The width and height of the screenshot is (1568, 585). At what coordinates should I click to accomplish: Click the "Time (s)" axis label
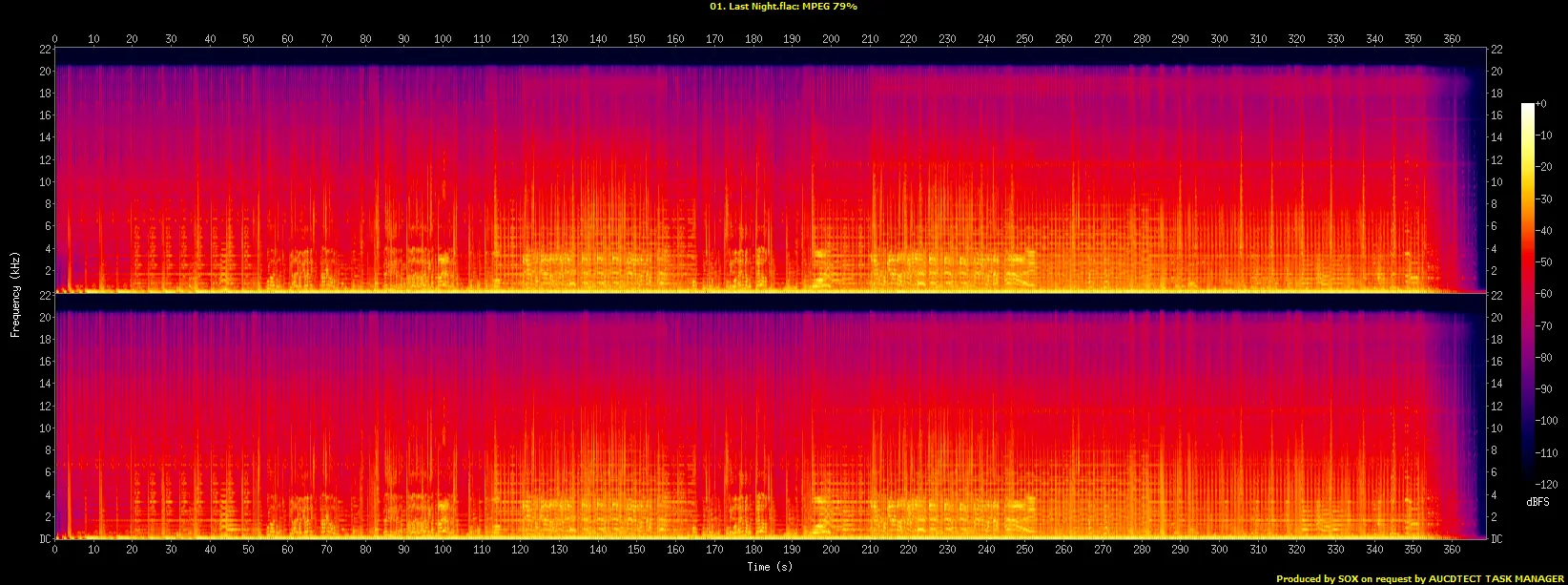771,567
